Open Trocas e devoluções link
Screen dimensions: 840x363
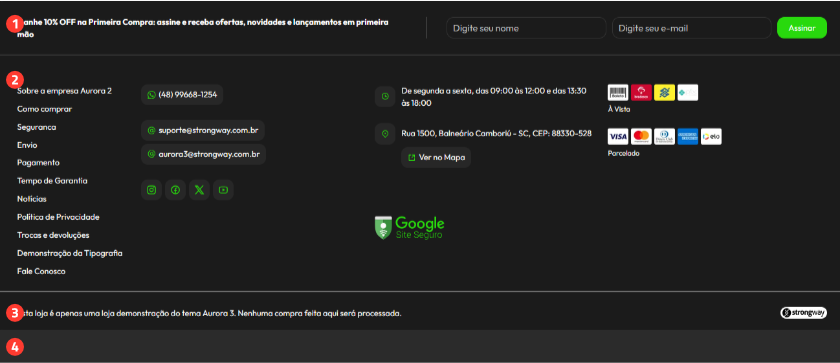[53, 236]
